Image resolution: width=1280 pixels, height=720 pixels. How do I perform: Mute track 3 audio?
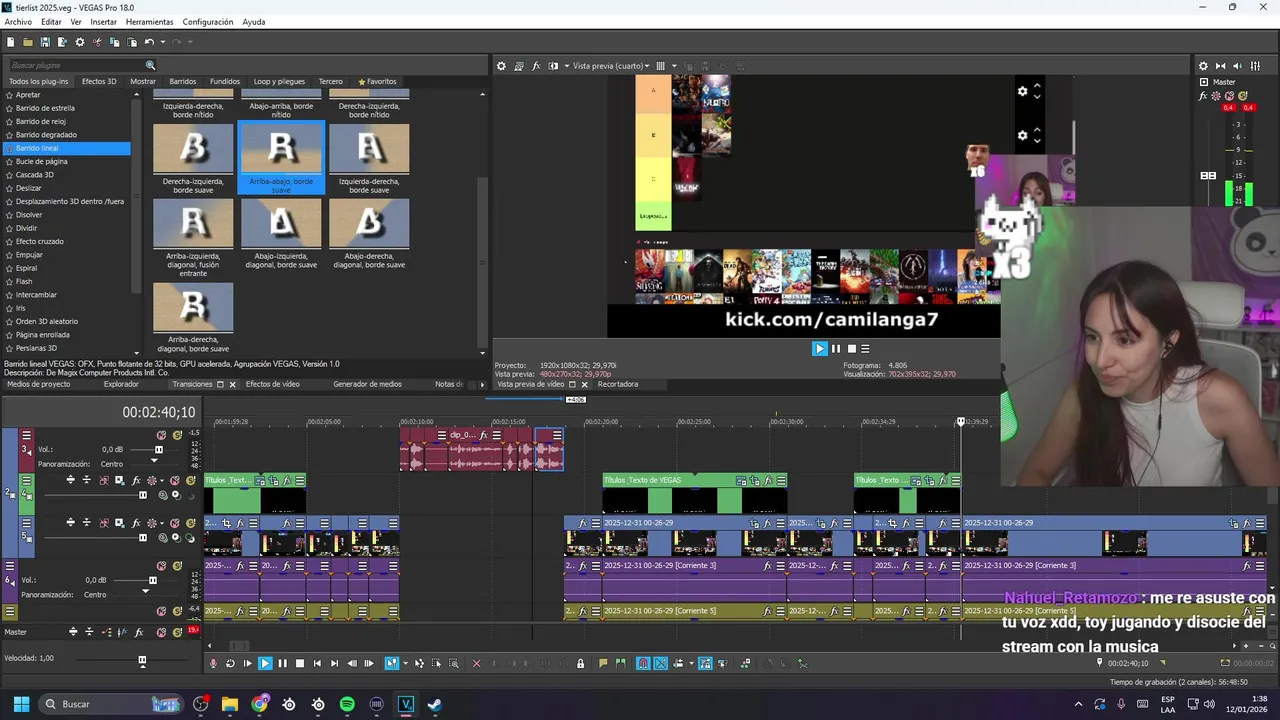pos(161,435)
